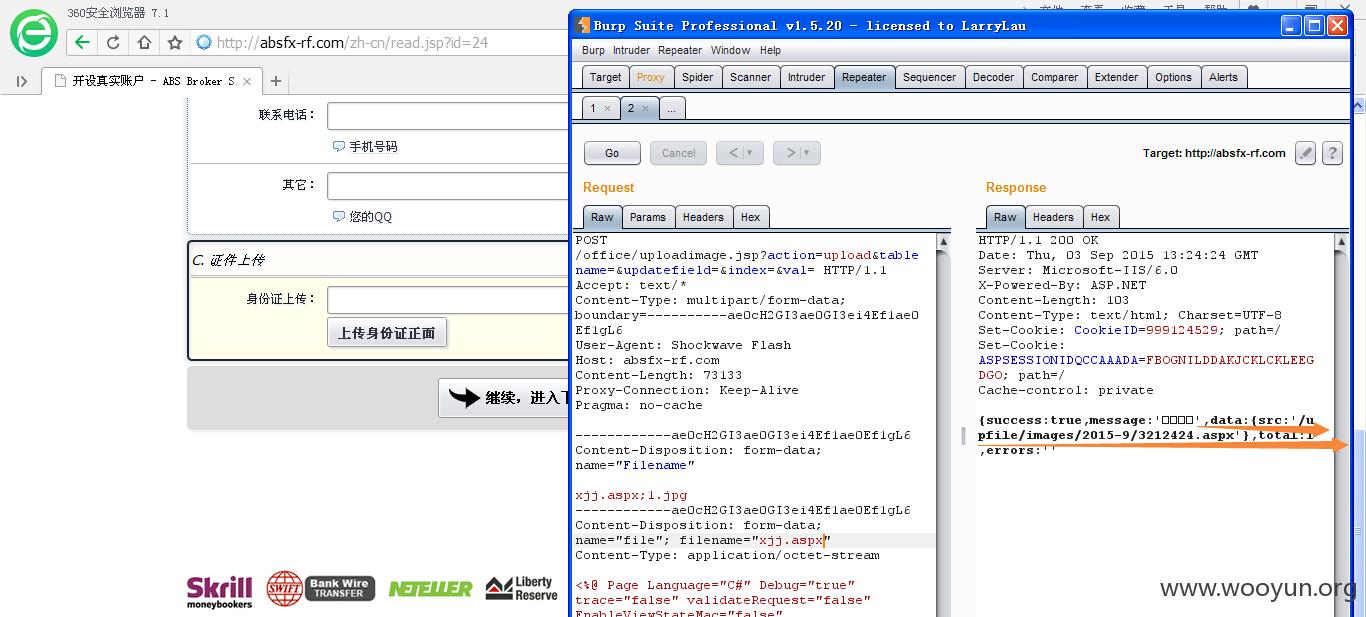1366x617 pixels.
Task: Open a new browser tab with plus
Action: 276,81
